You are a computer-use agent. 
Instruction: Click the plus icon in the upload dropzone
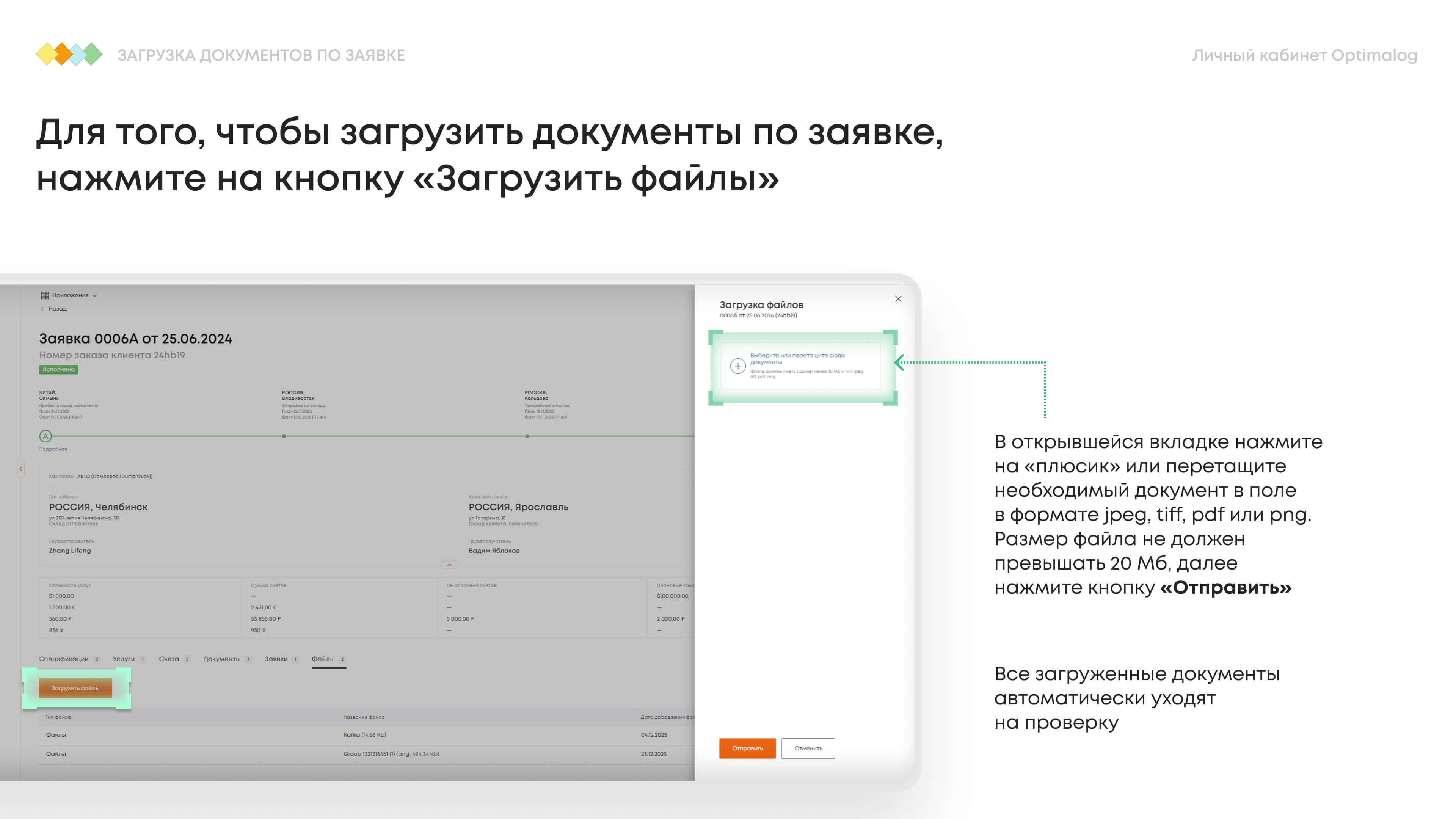pos(737,366)
